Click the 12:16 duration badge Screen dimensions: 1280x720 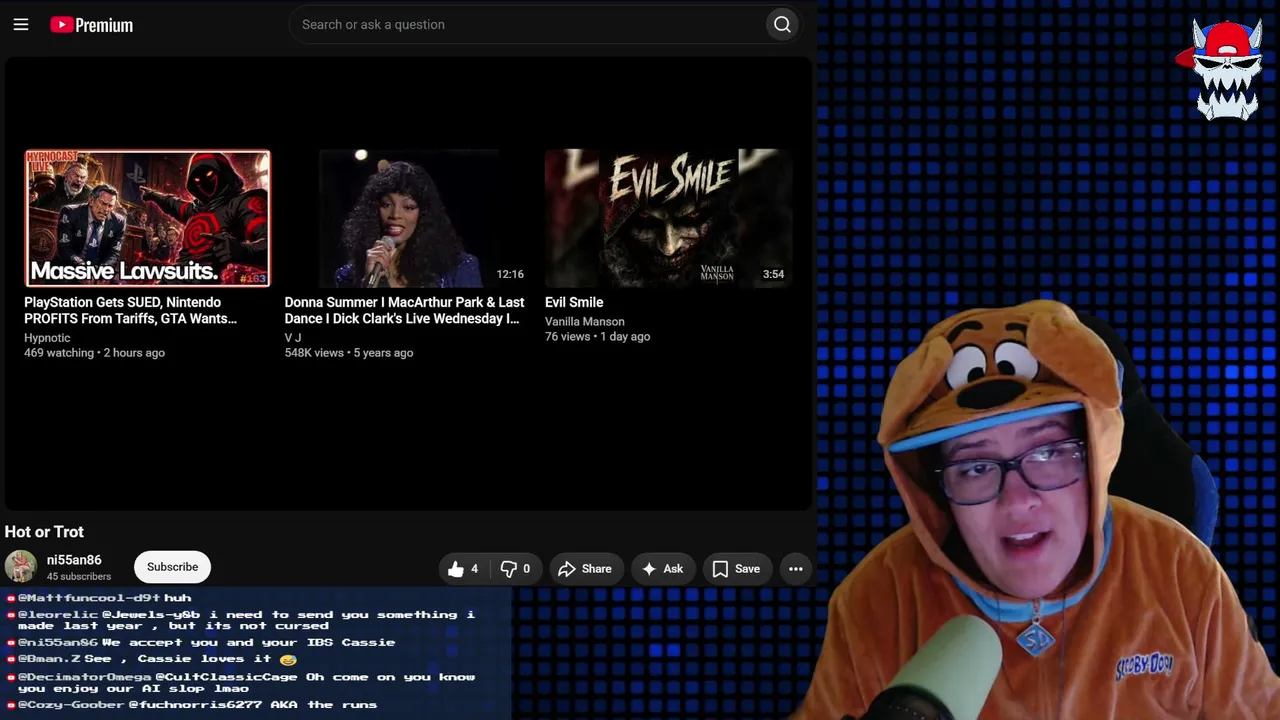pos(510,274)
